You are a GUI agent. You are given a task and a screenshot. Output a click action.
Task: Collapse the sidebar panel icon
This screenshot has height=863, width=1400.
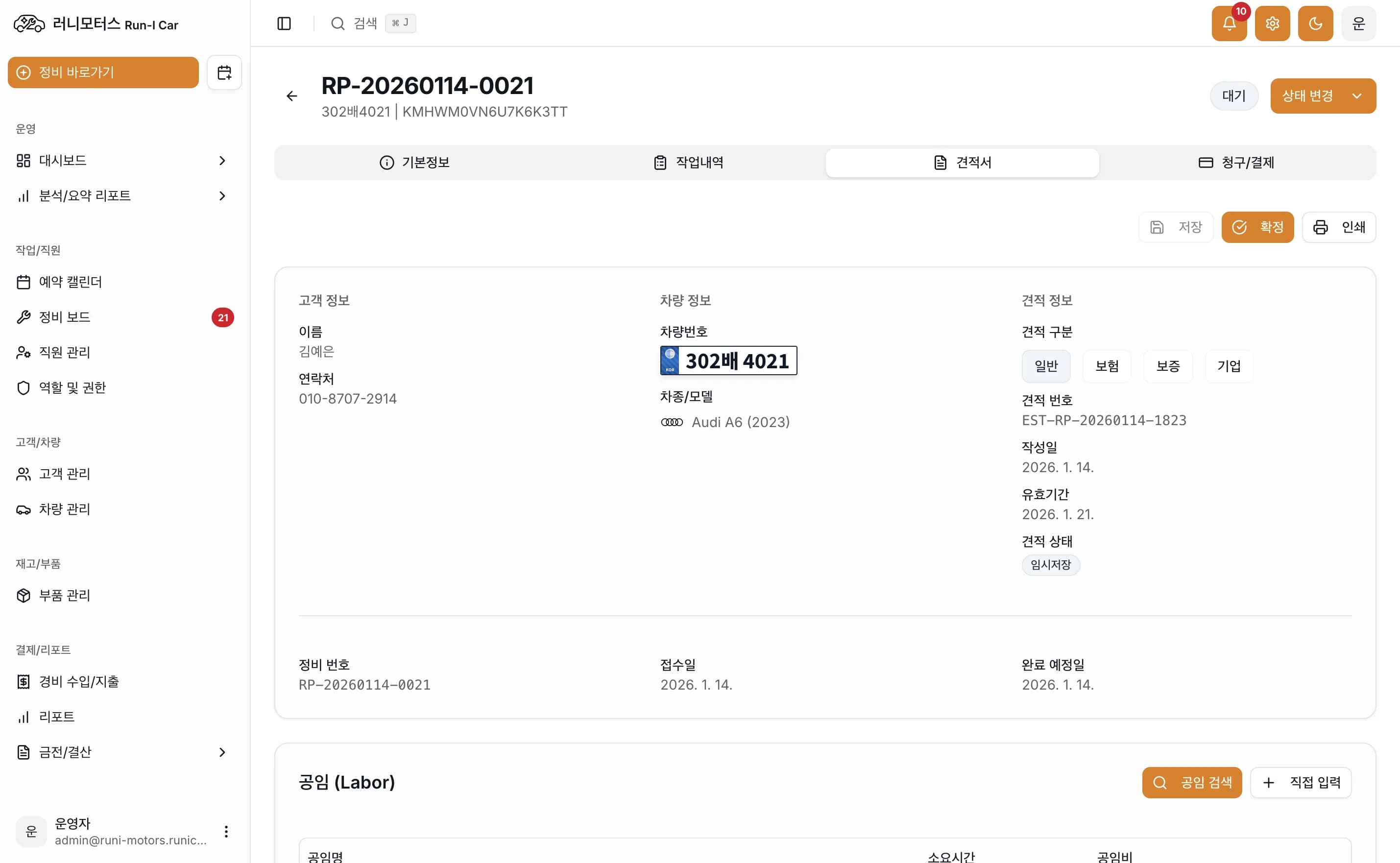tap(284, 24)
